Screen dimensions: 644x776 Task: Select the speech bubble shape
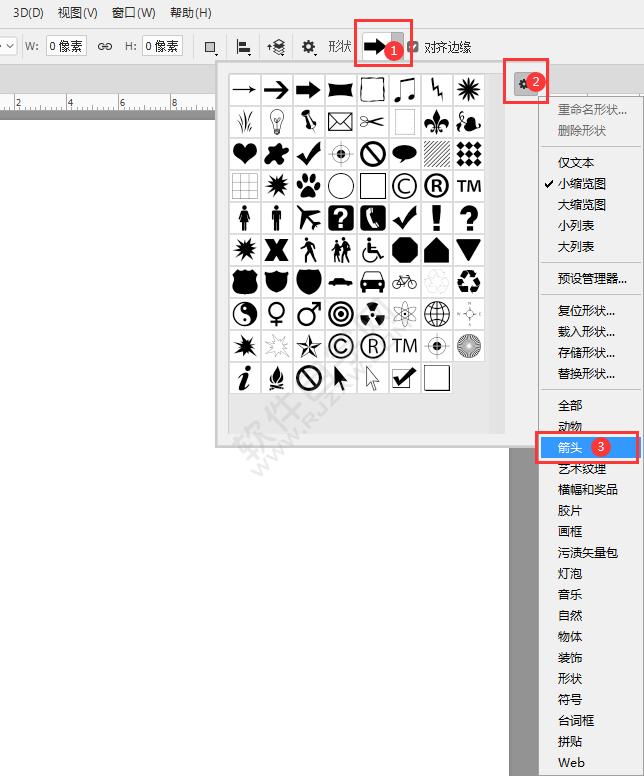[x=404, y=154]
